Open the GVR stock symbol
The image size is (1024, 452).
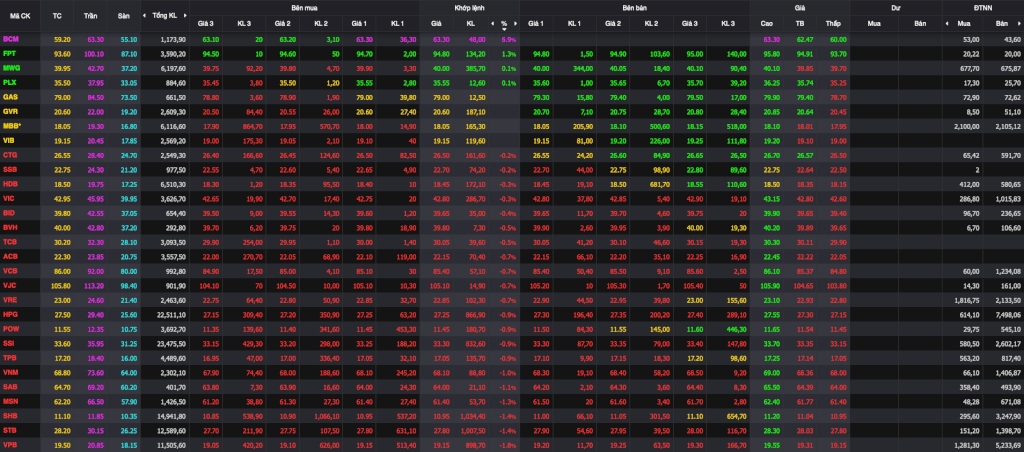coord(10,110)
